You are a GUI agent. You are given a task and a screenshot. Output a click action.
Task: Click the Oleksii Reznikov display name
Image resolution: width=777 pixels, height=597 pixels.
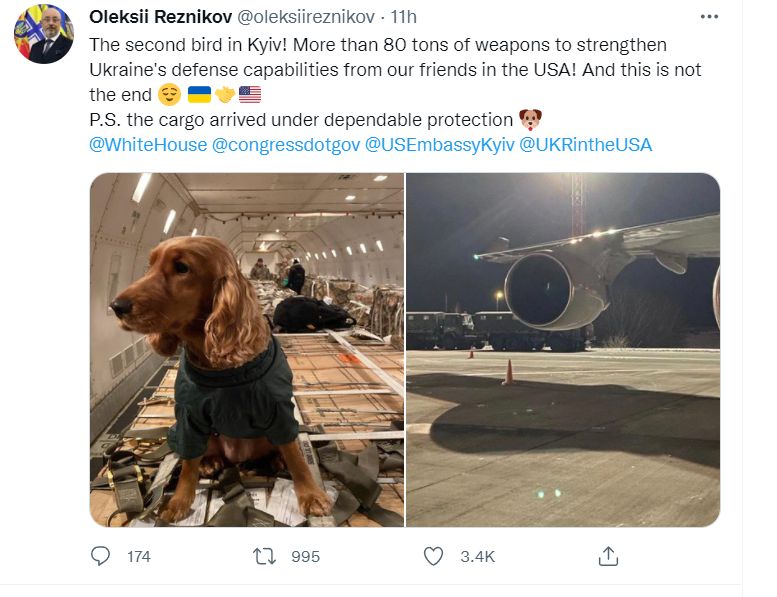161,17
